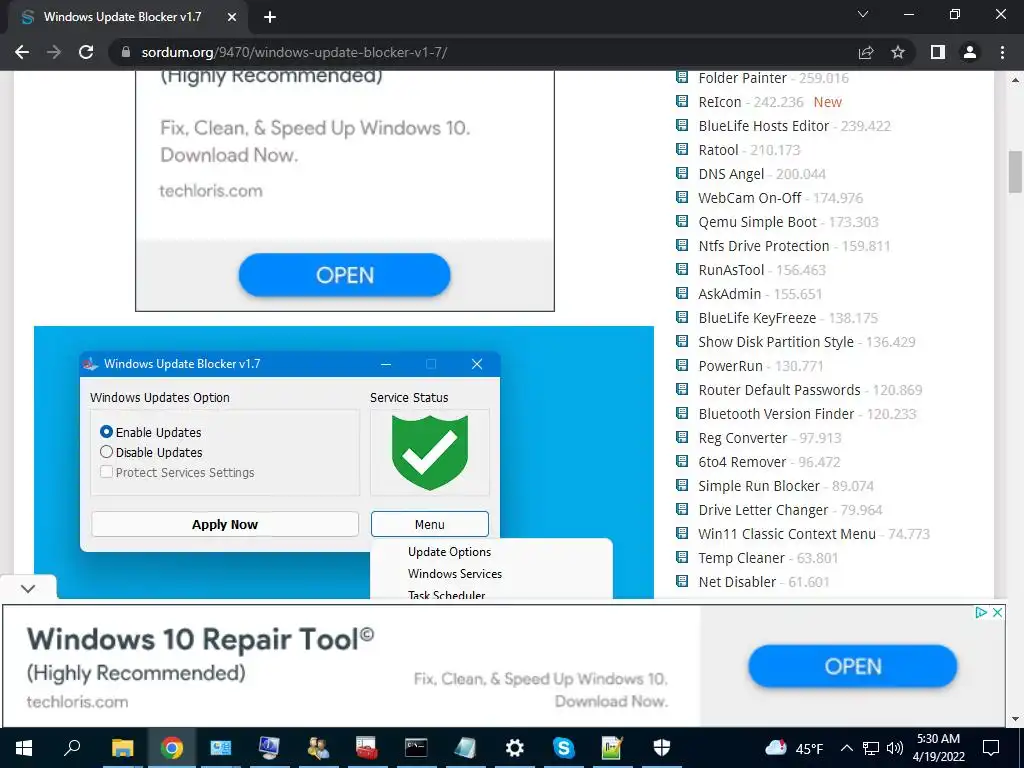Viewport: 1024px width, 768px height.
Task: Open the PowerRun link
Action: tap(730, 366)
